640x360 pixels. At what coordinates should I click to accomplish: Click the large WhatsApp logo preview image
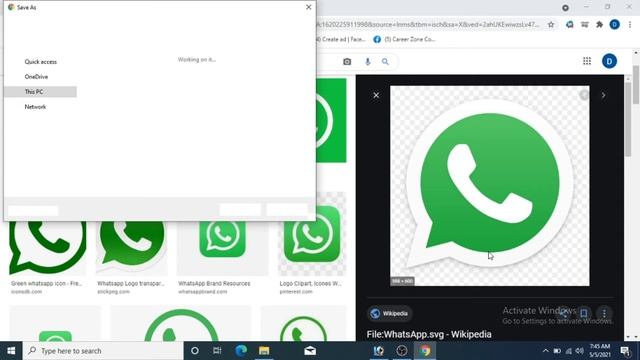[490, 186]
